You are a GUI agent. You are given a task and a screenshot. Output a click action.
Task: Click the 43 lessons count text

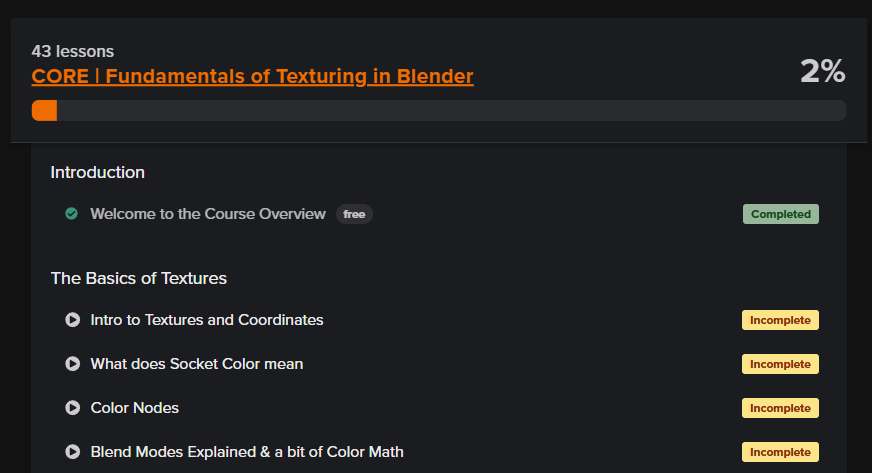pos(73,51)
